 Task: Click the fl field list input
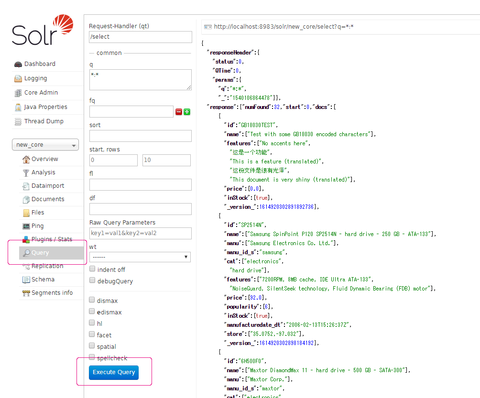tap(140, 185)
